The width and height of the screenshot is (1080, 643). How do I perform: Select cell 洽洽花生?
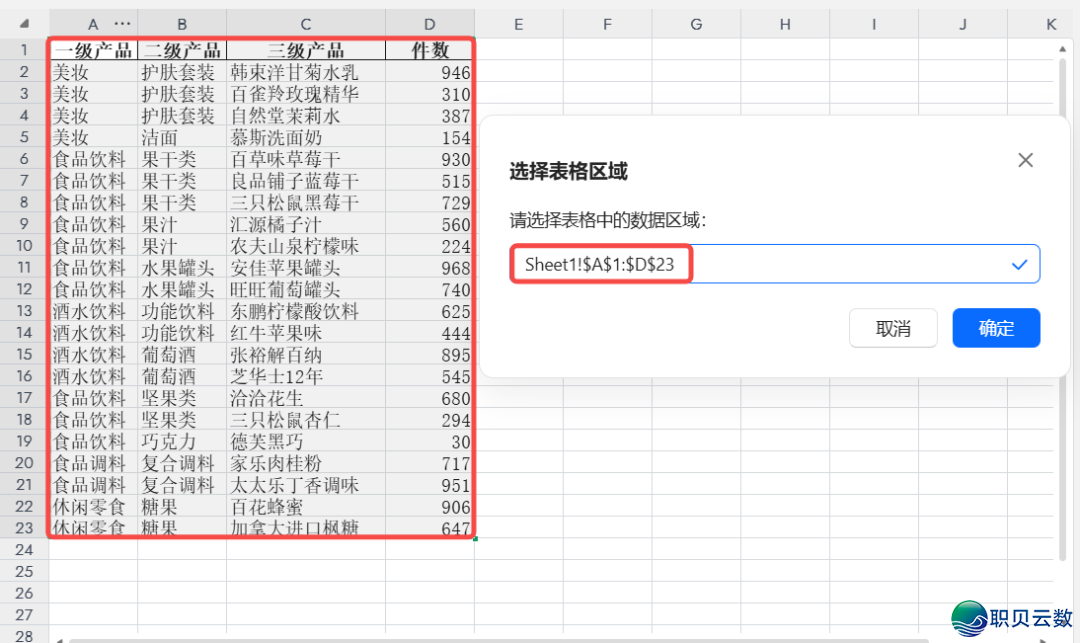pyautogui.click(x=306, y=398)
